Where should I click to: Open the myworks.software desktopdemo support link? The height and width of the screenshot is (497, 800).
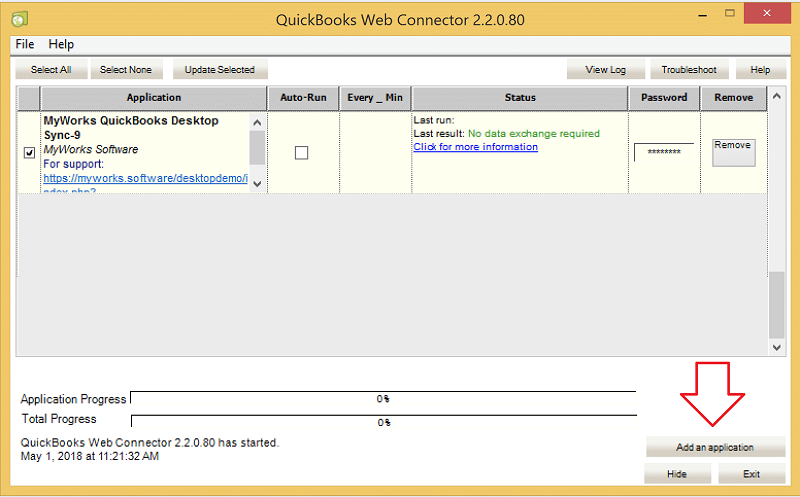point(145,178)
